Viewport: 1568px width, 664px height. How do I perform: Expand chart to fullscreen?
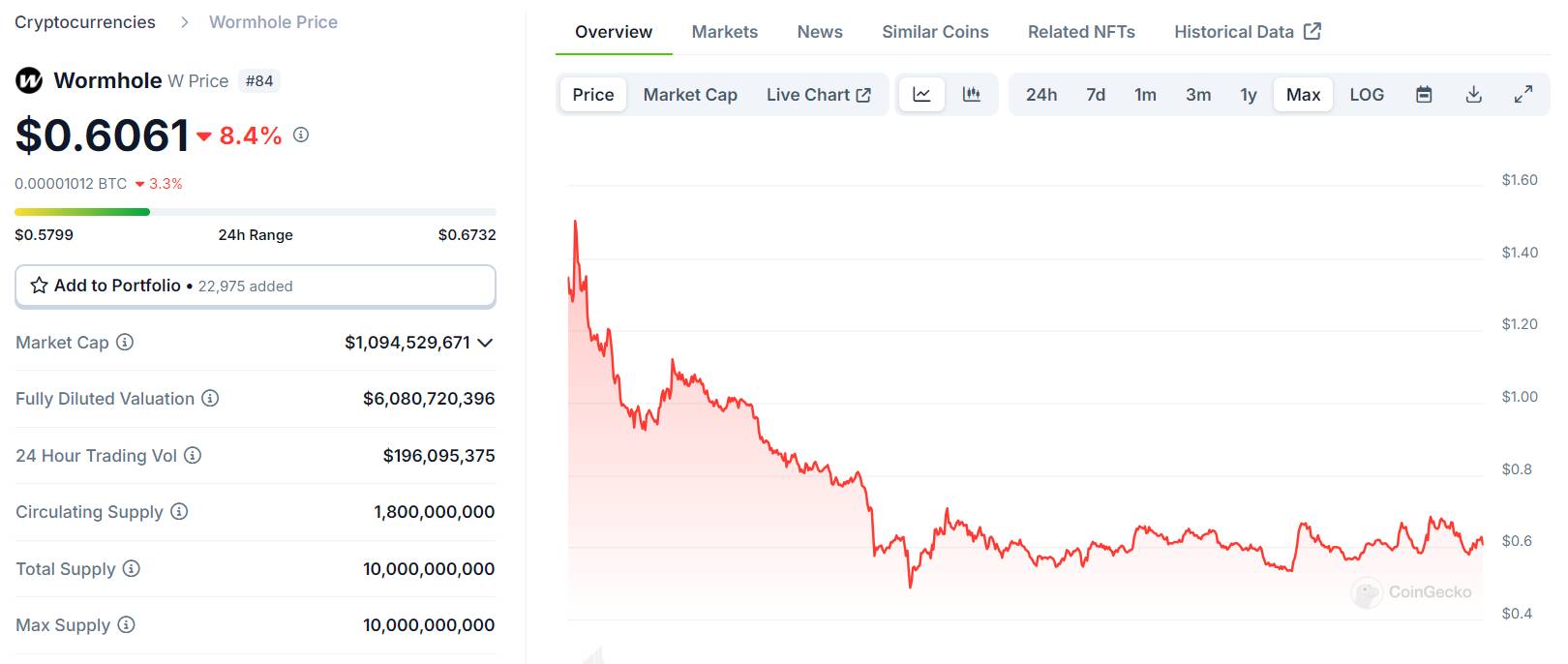point(1523,95)
